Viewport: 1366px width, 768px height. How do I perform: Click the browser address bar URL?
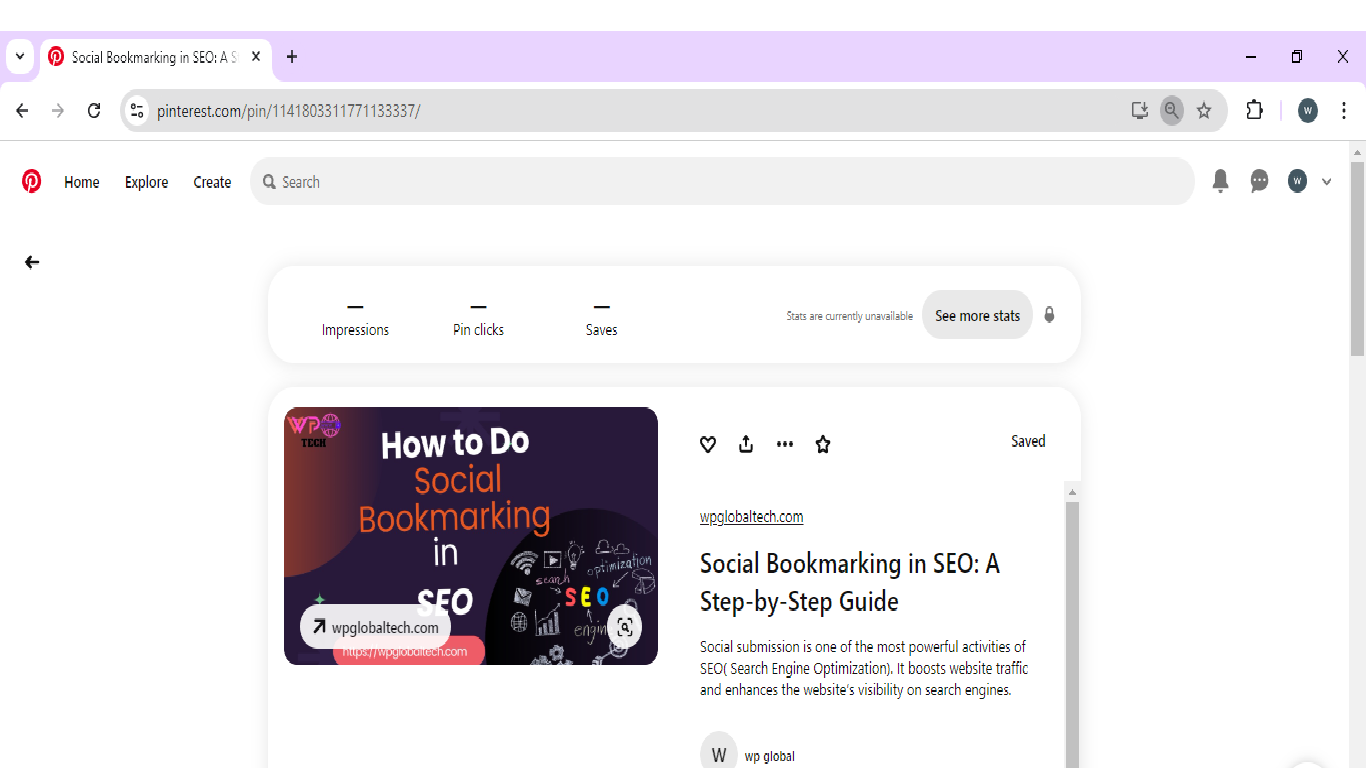288,111
